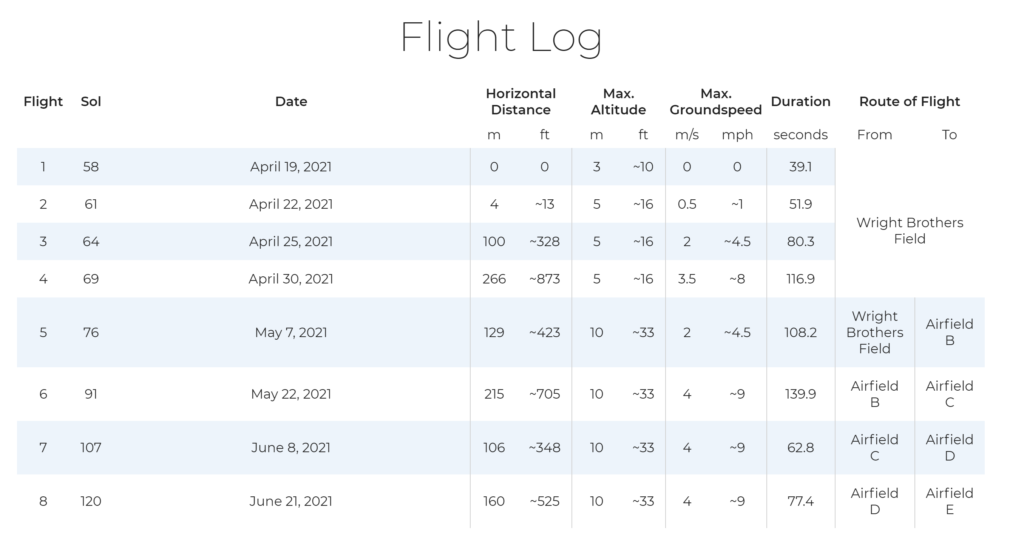Click the merged Wright Brothers Field cell for flights 1-4
The width and height of the screenshot is (1024, 536).
[x=909, y=231]
